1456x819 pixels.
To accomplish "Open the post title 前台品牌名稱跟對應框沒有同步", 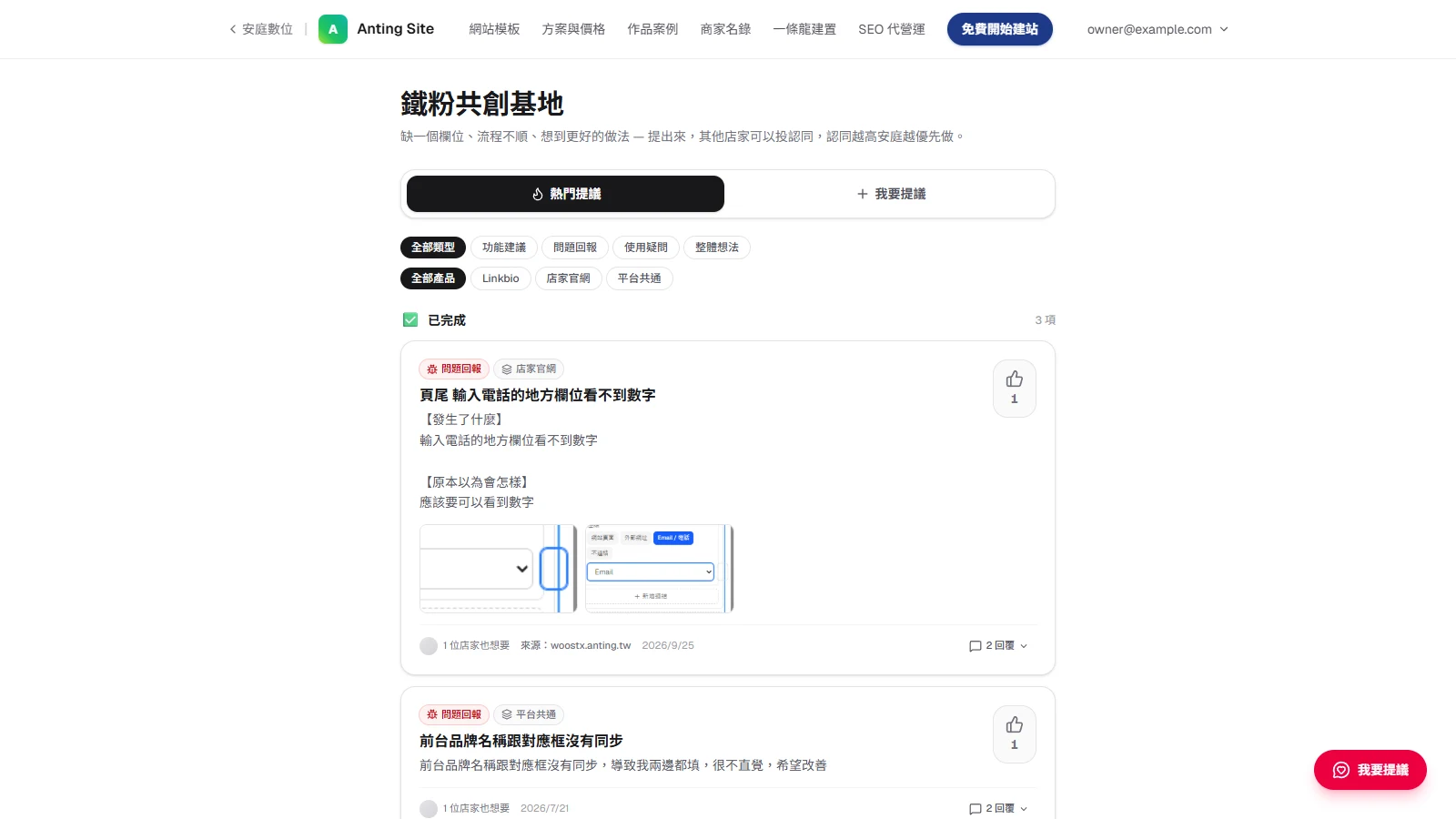I will pyautogui.click(x=521, y=741).
